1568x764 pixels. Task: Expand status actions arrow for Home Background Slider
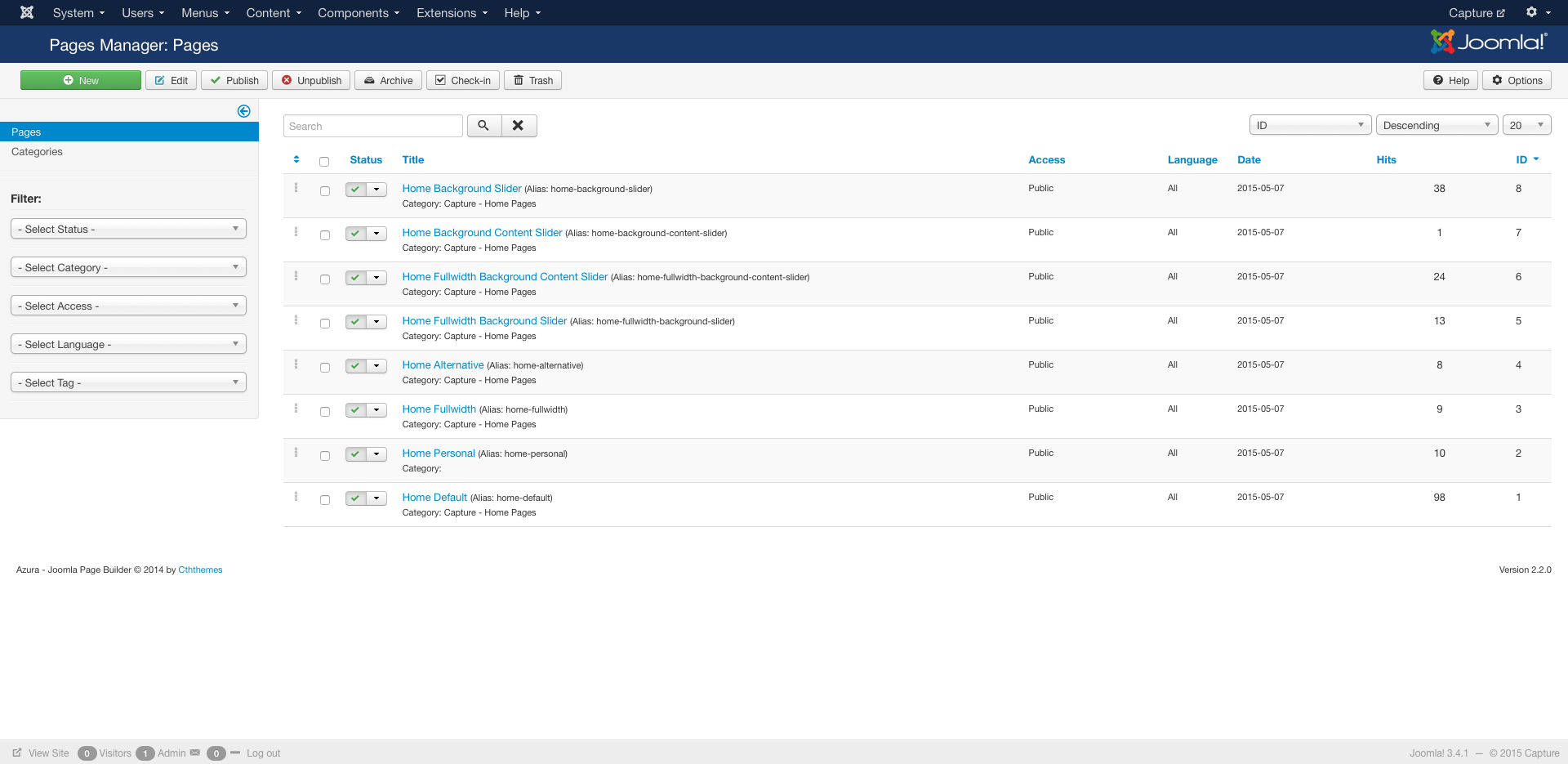(376, 190)
